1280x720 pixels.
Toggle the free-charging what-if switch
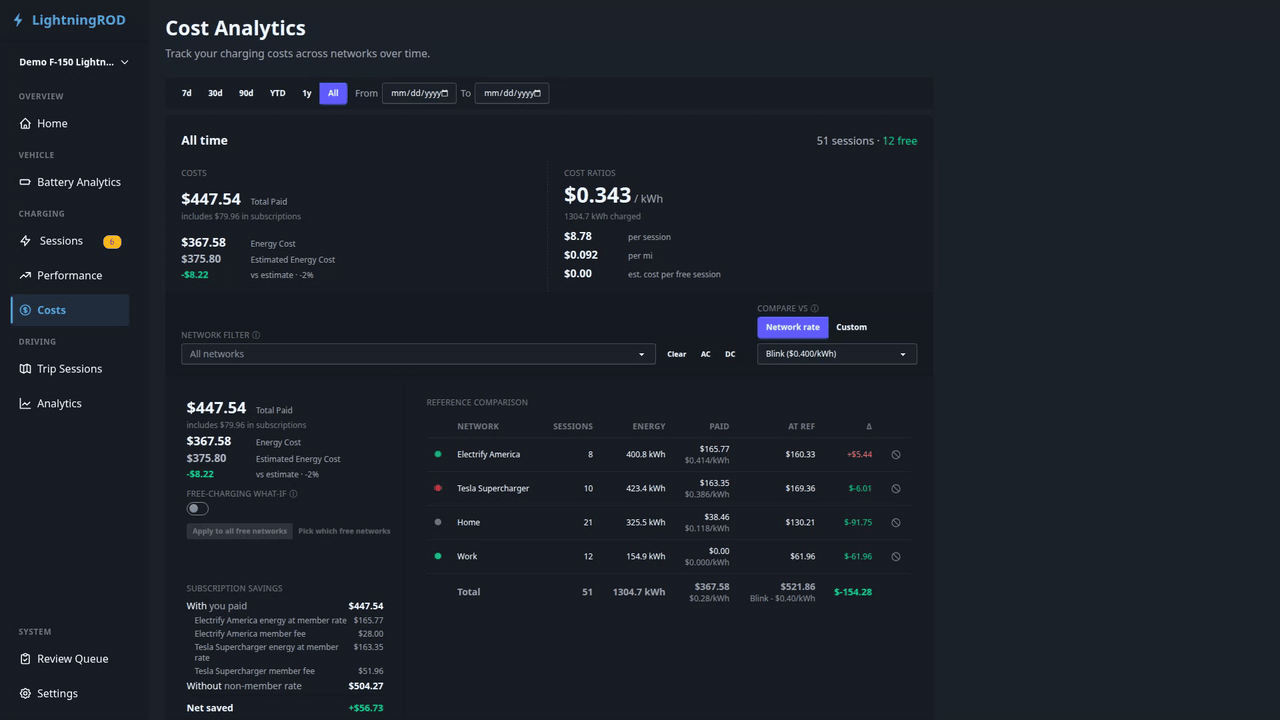[x=198, y=509]
